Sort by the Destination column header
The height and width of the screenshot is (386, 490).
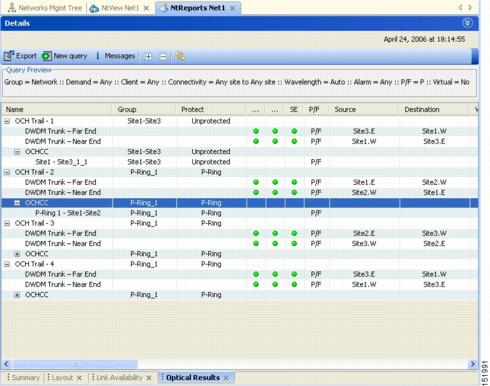pyautogui.click(x=434, y=109)
